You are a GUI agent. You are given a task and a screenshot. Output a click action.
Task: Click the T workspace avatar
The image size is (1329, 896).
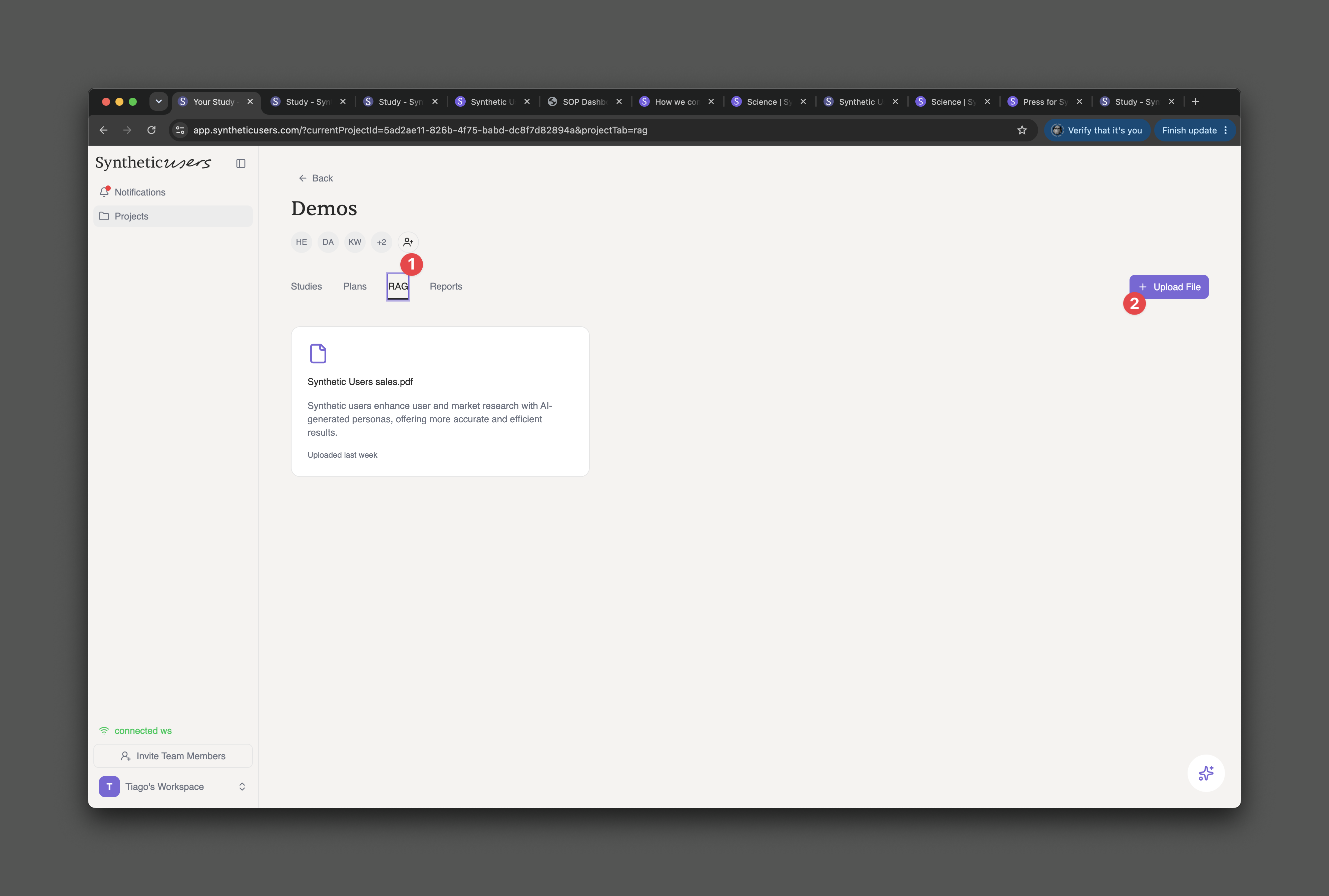click(x=109, y=786)
